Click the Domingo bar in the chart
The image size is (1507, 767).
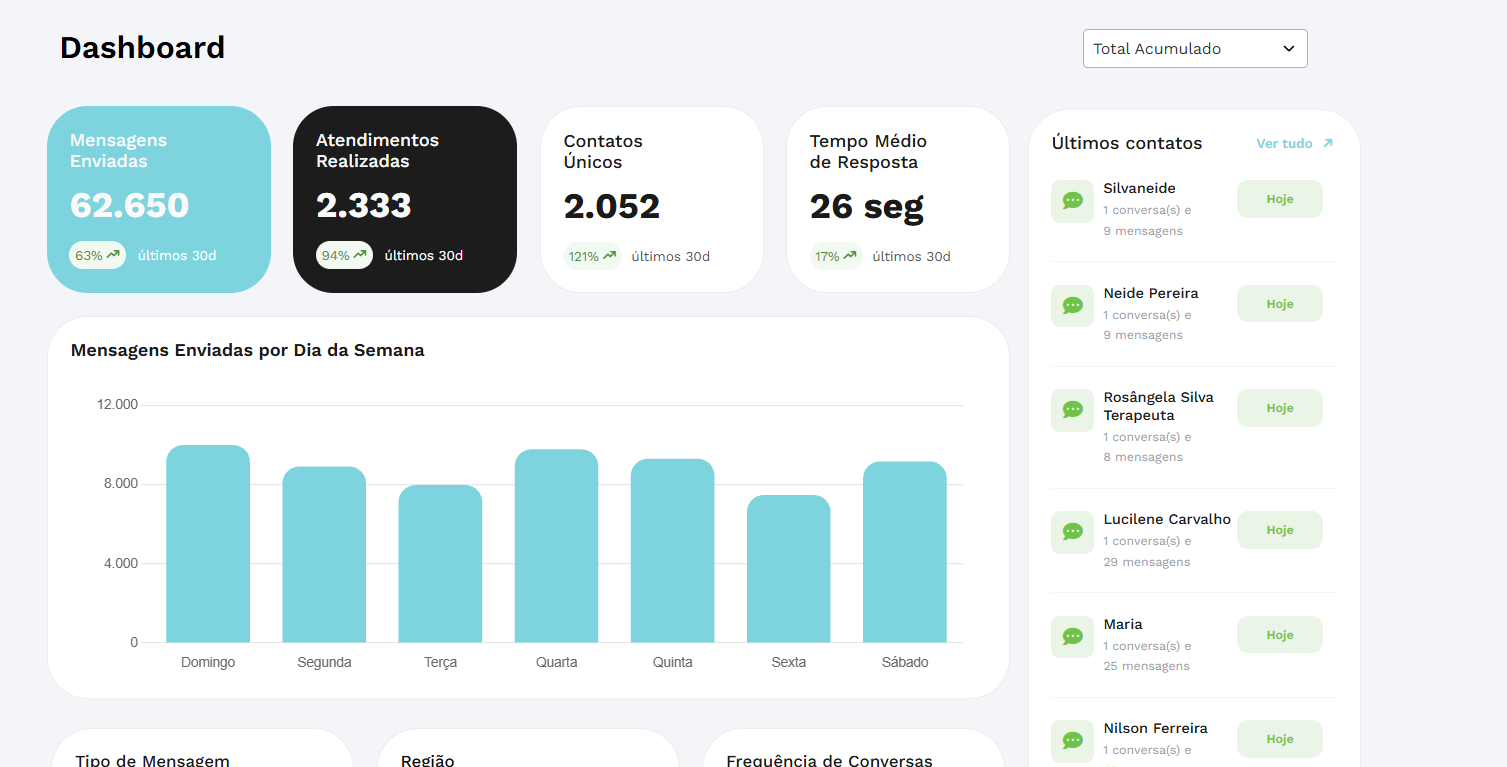[x=208, y=544]
